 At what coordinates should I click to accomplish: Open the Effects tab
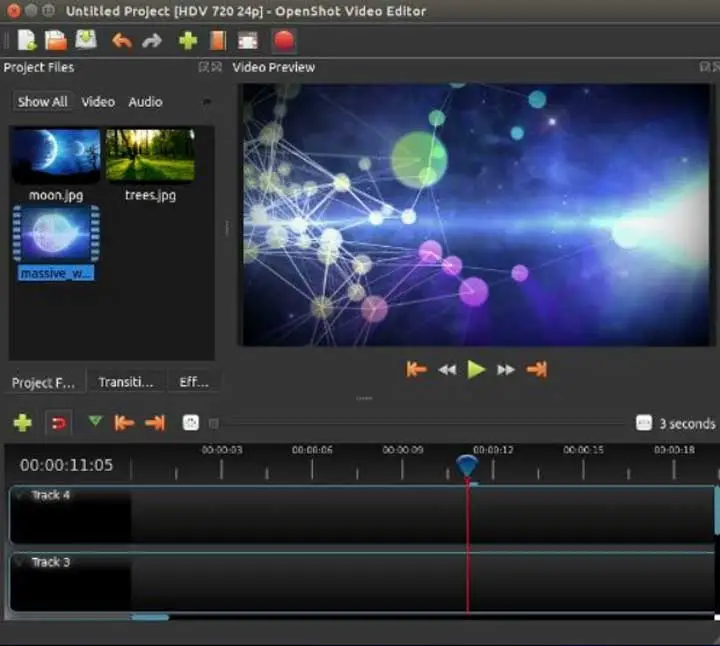(x=193, y=382)
